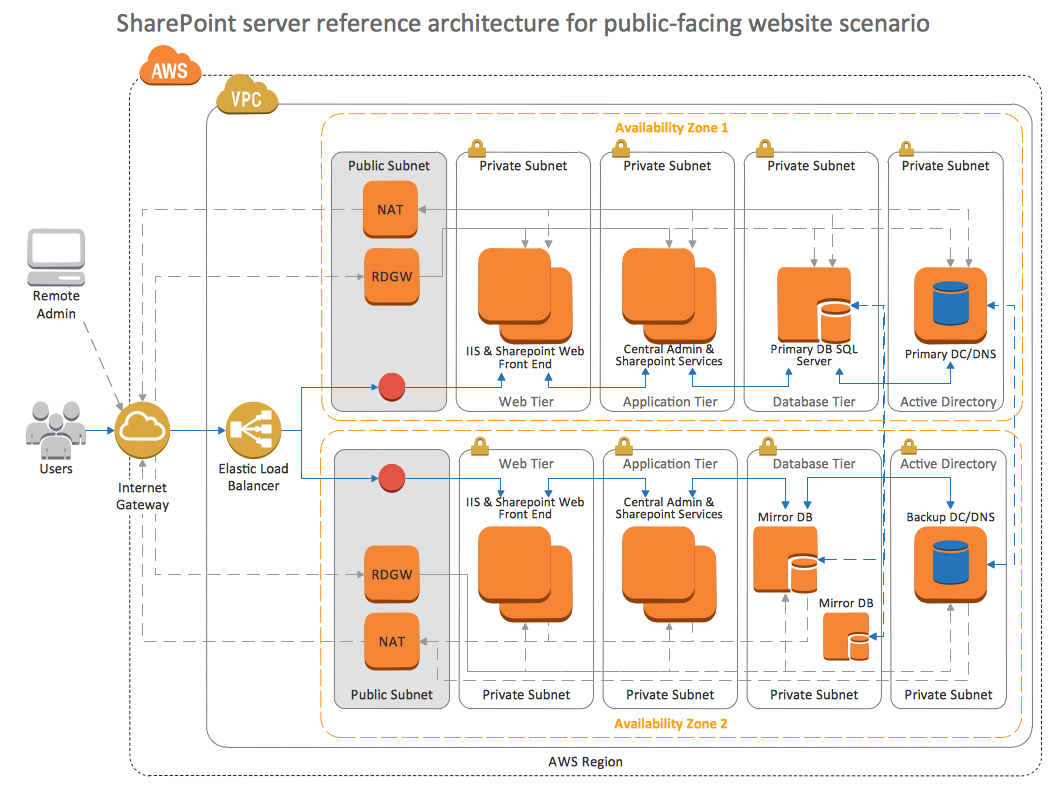The width and height of the screenshot is (1050, 790).
Task: Select Zone 1 IIS & Sharepoint Web Front End instances
Action: pyautogui.click(x=525, y=296)
